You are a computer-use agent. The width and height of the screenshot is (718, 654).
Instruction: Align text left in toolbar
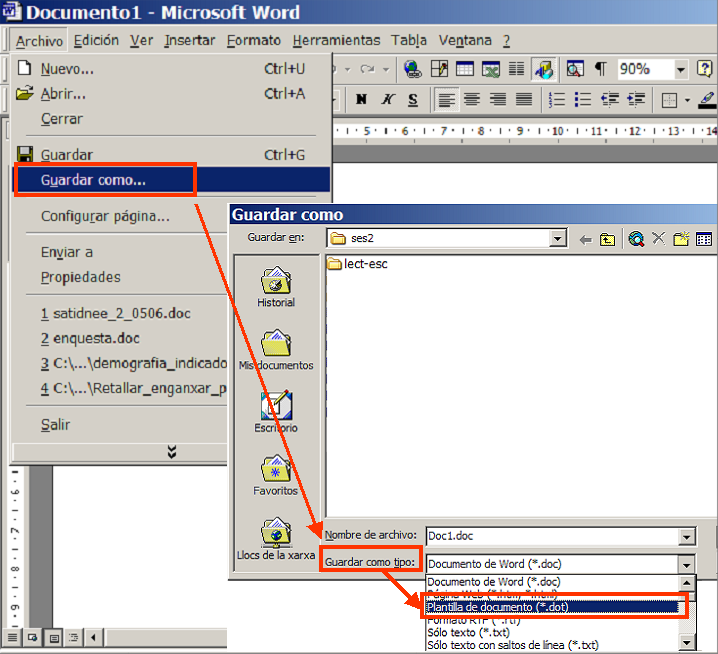pos(446,99)
